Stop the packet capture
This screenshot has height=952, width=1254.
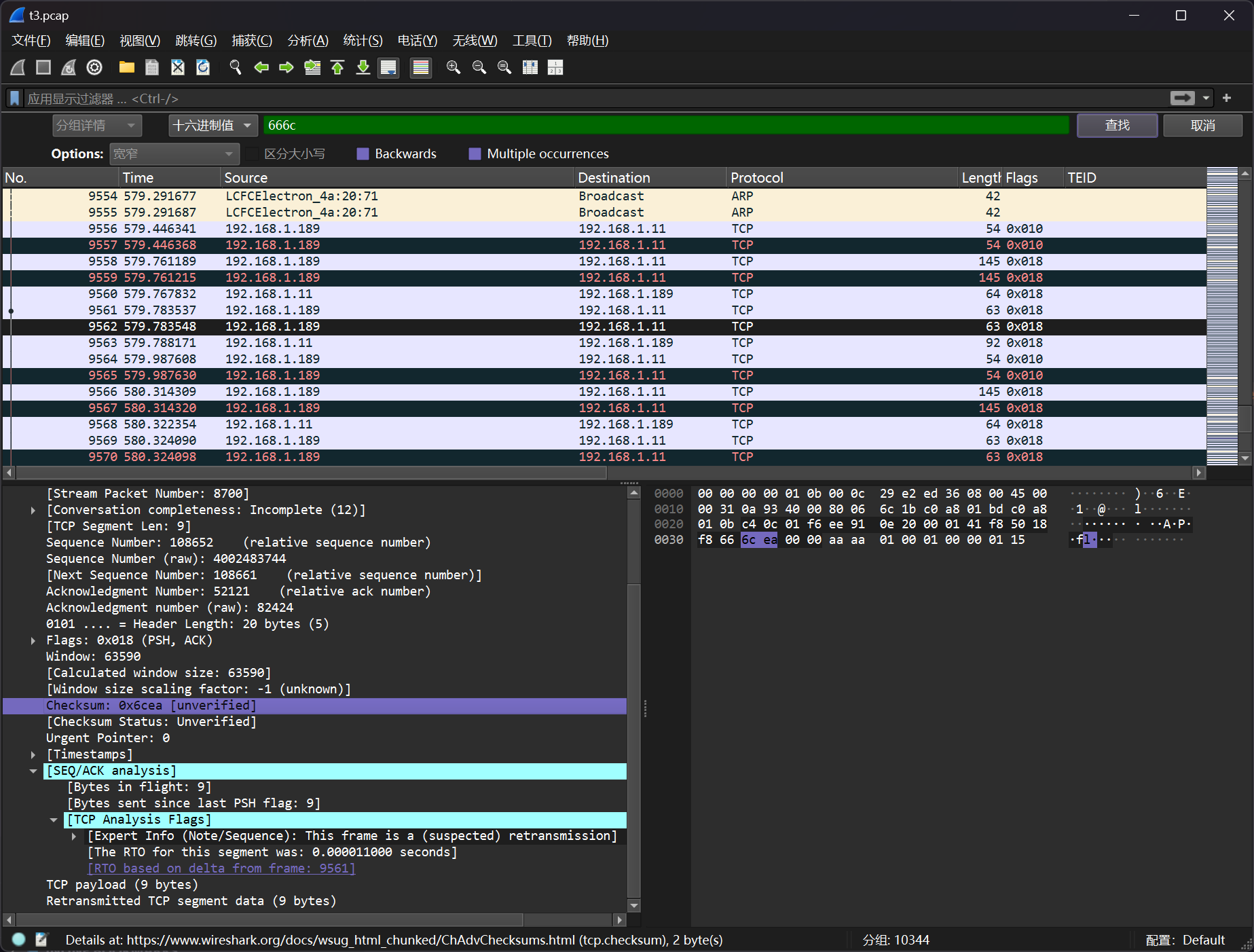click(x=43, y=67)
